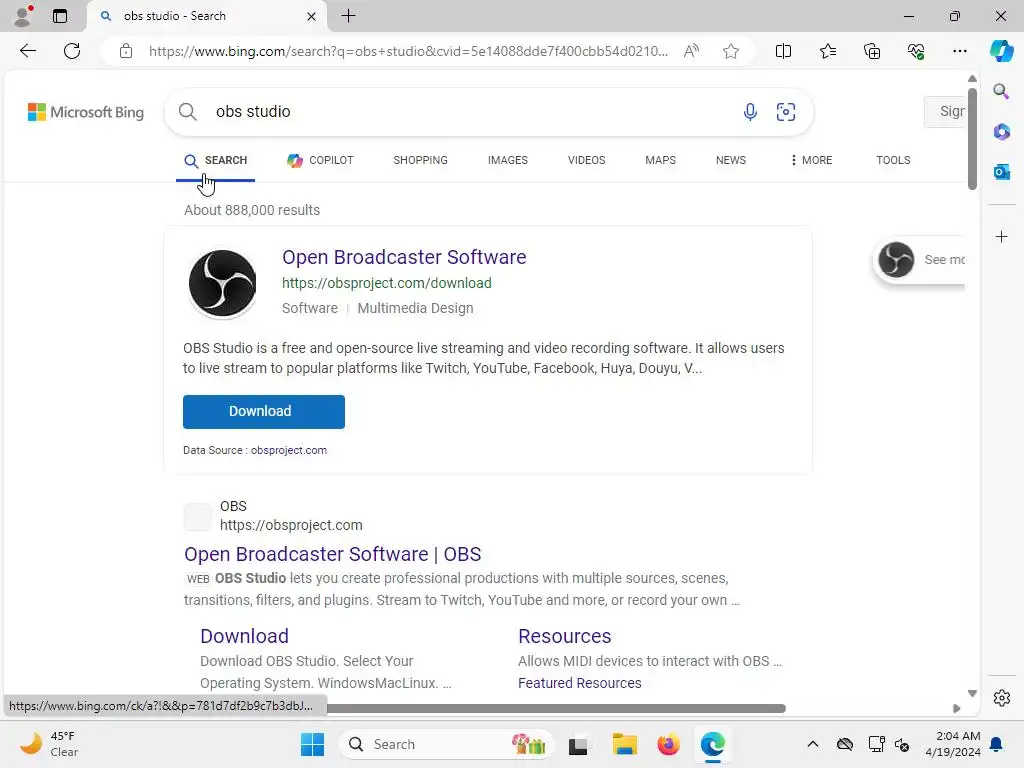The image size is (1024, 768).
Task: Open the clock showing 2:04 AM
Action: coord(953,744)
